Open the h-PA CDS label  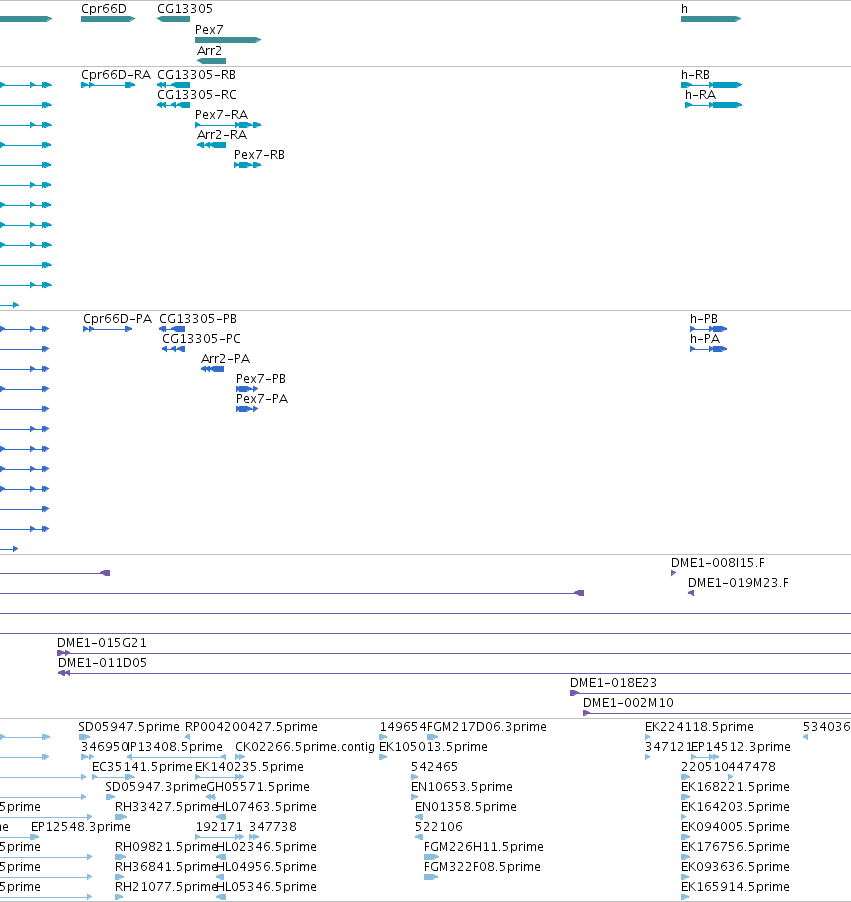click(705, 338)
